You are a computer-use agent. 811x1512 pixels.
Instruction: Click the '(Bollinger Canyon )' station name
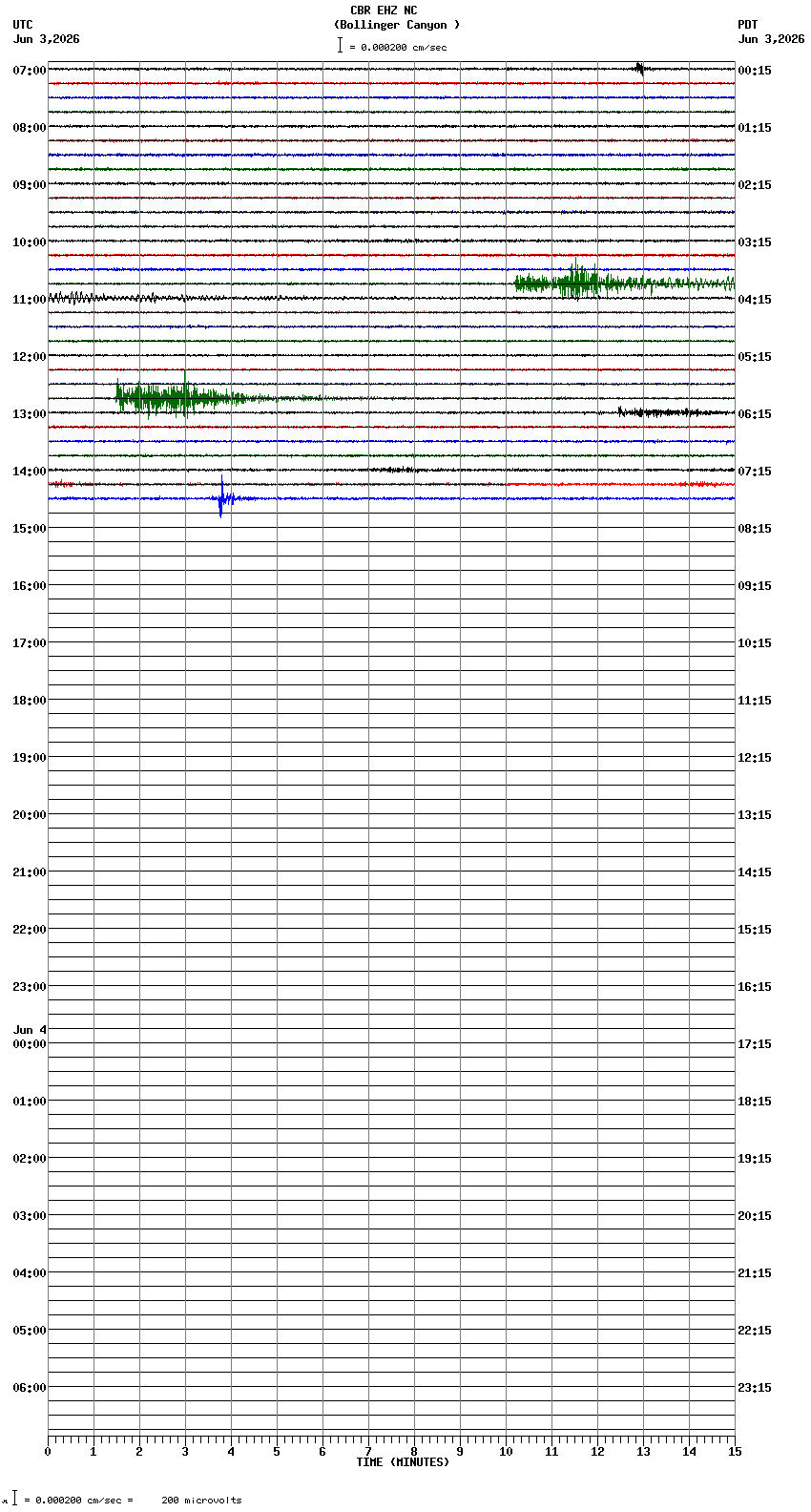(x=397, y=25)
